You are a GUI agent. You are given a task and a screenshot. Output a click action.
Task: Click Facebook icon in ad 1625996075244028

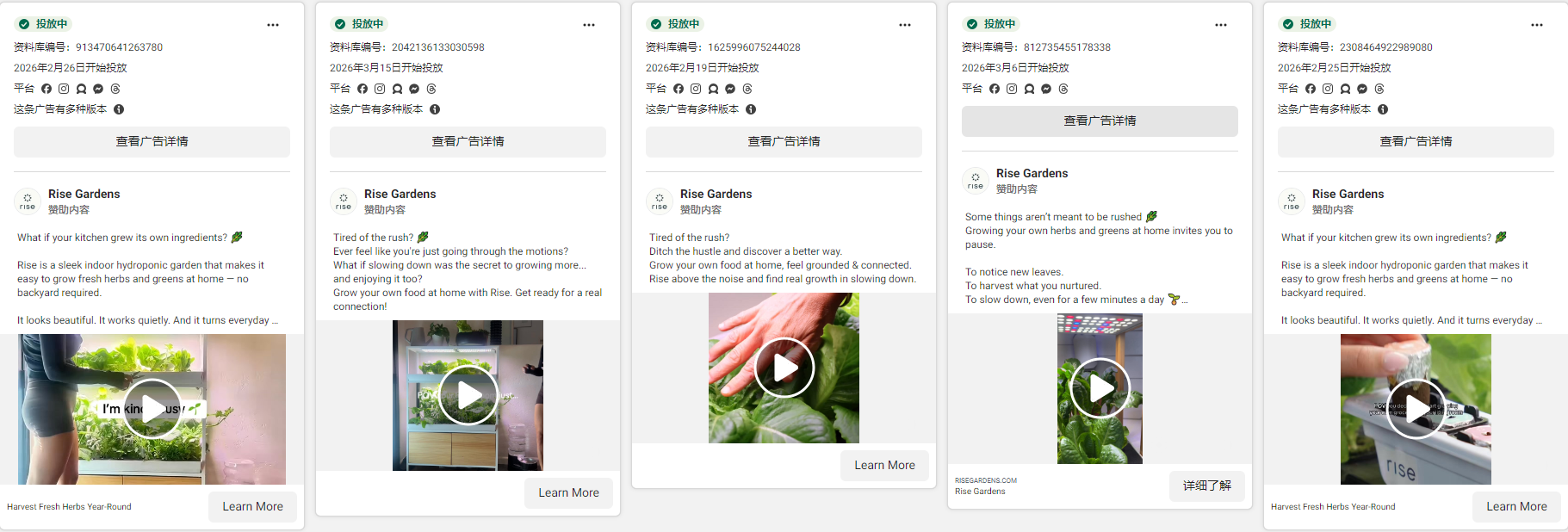[679, 89]
